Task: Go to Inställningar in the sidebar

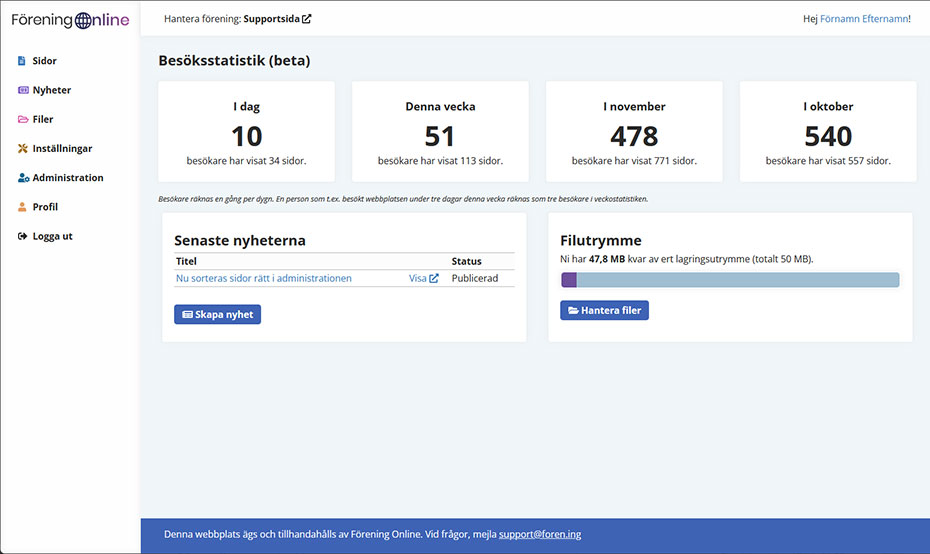Action: (62, 149)
